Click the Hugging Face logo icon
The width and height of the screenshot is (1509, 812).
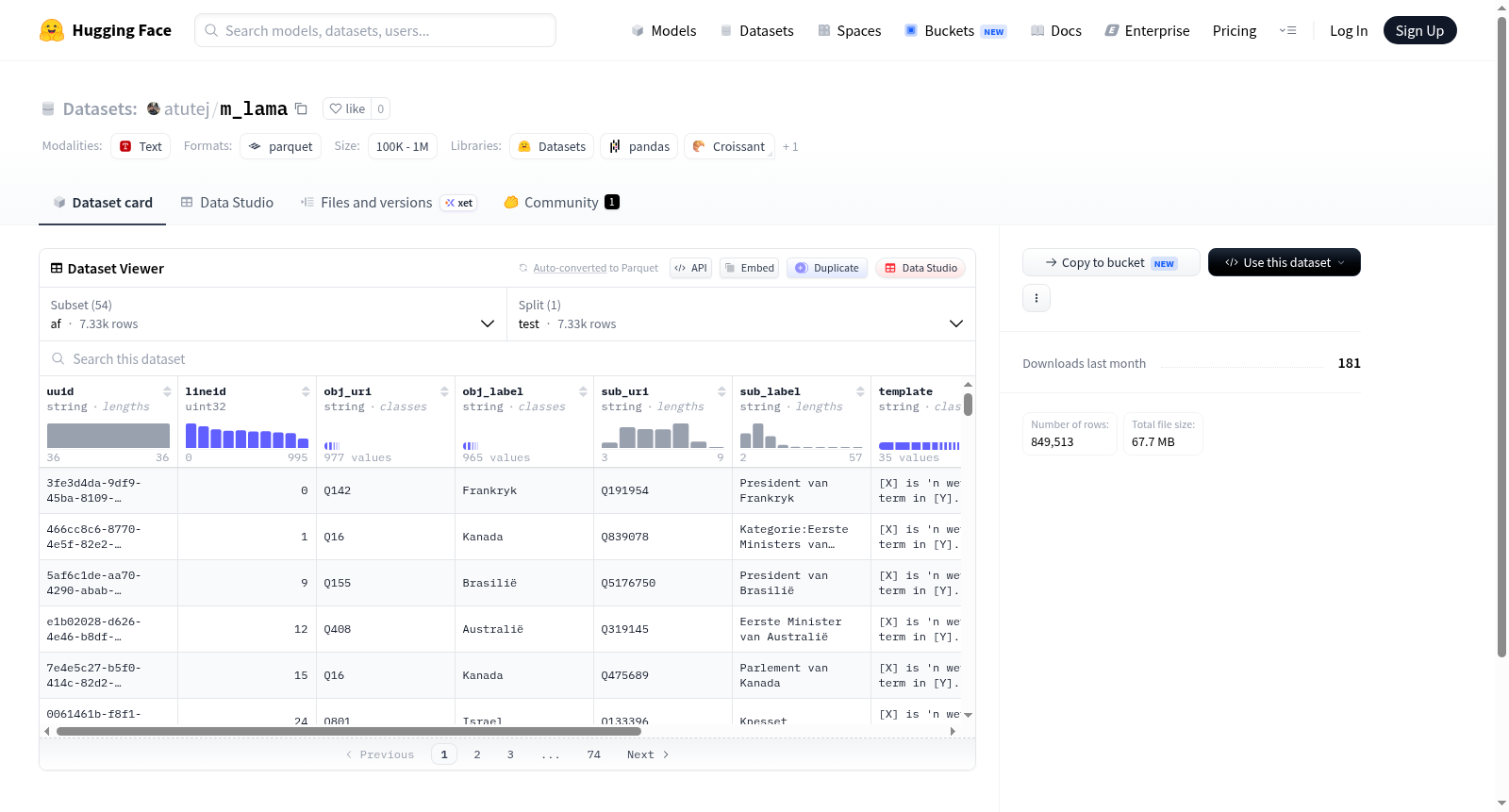coord(52,30)
